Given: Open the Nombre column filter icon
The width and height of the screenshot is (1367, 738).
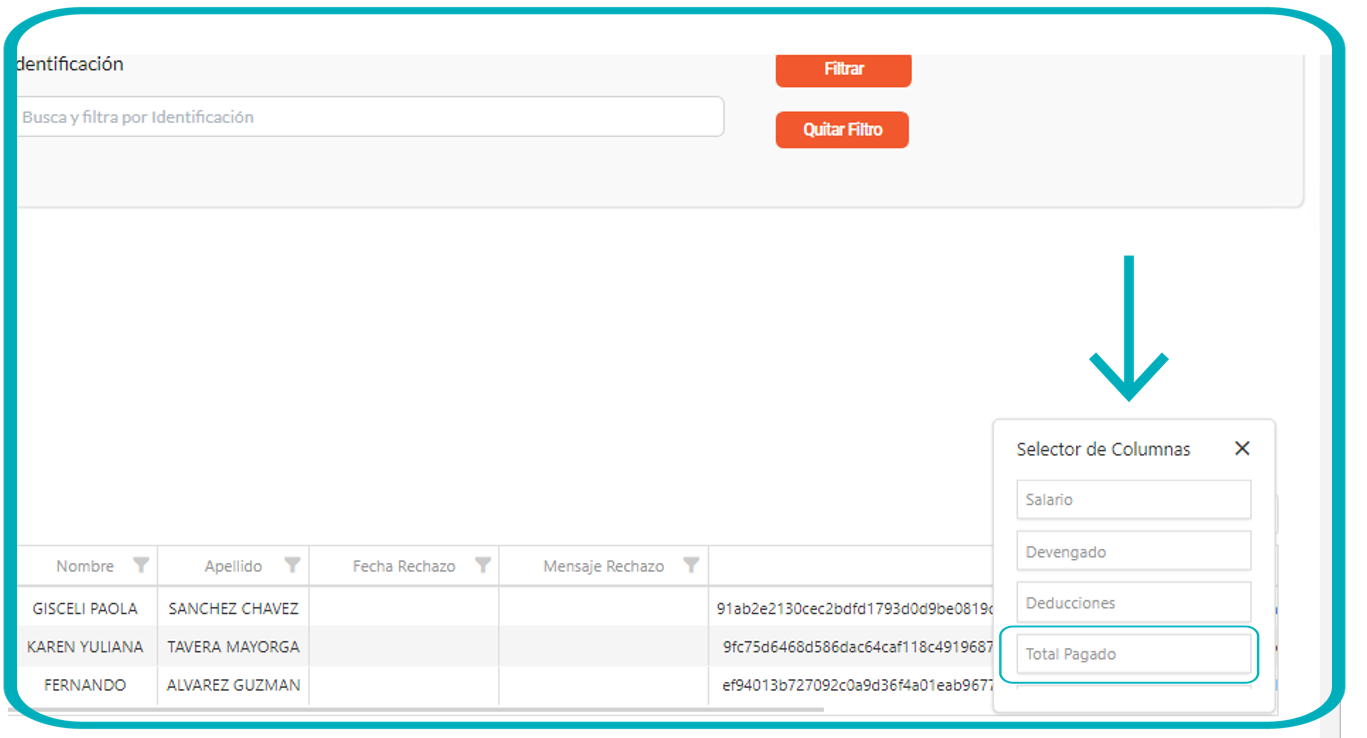Looking at the screenshot, I should [141, 566].
